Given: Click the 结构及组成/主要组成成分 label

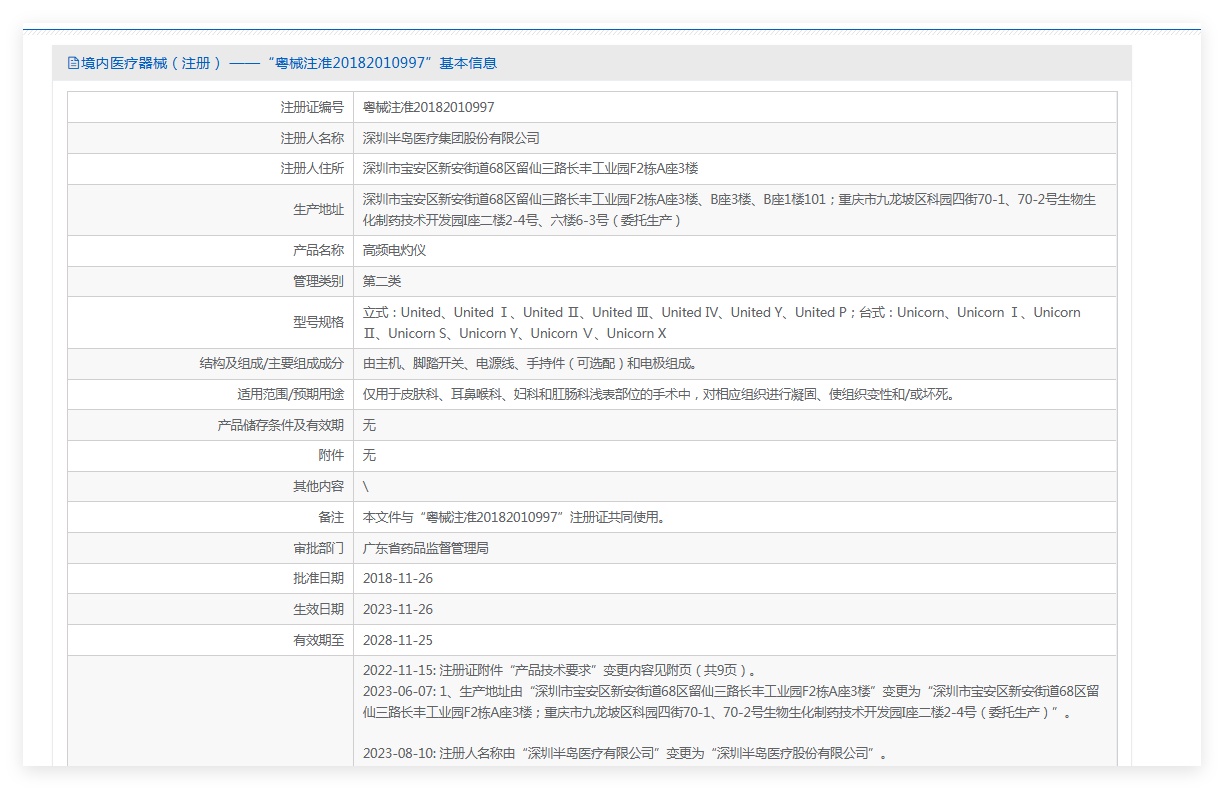Looking at the screenshot, I should (271, 363).
